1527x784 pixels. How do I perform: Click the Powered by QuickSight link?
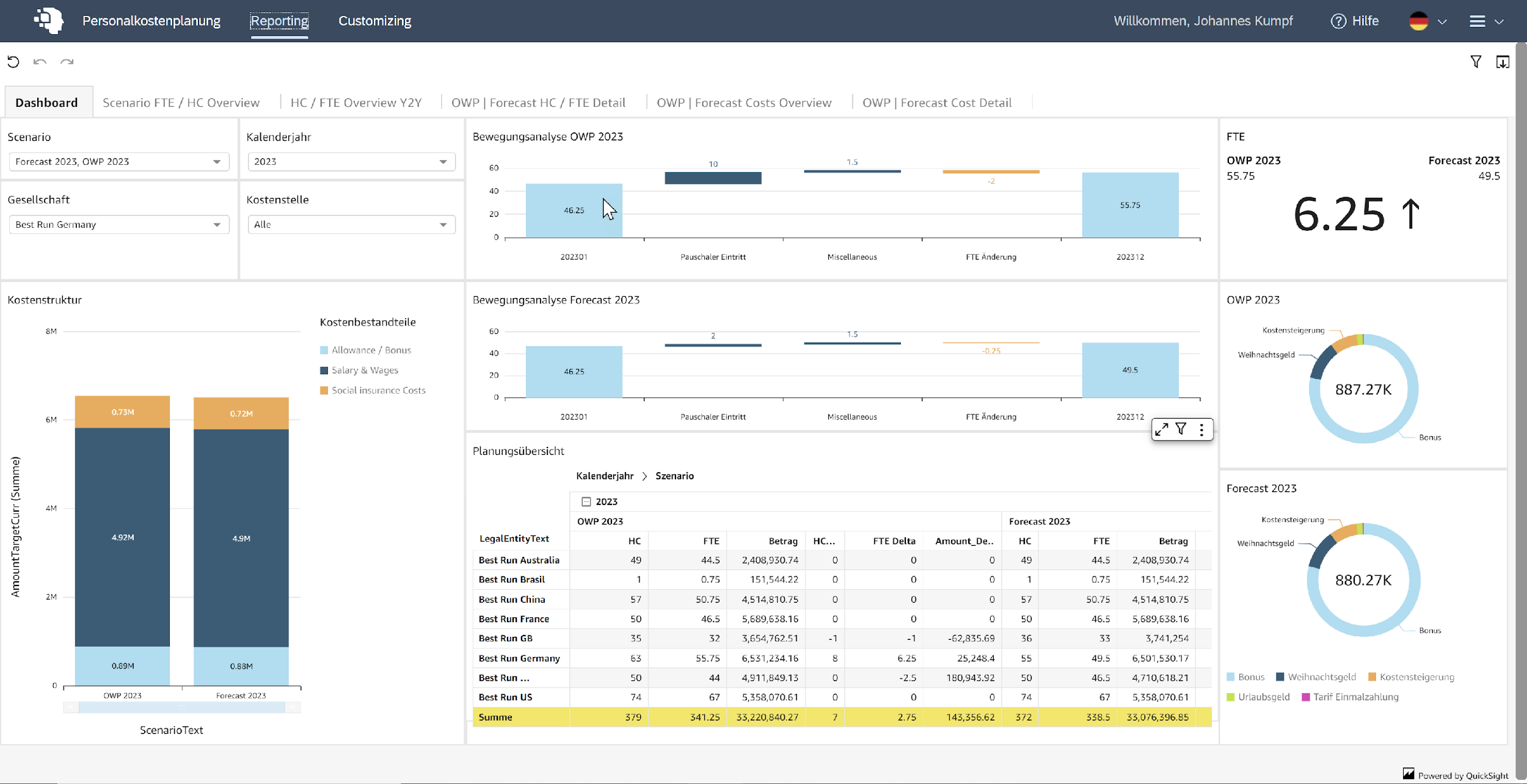tap(1456, 774)
